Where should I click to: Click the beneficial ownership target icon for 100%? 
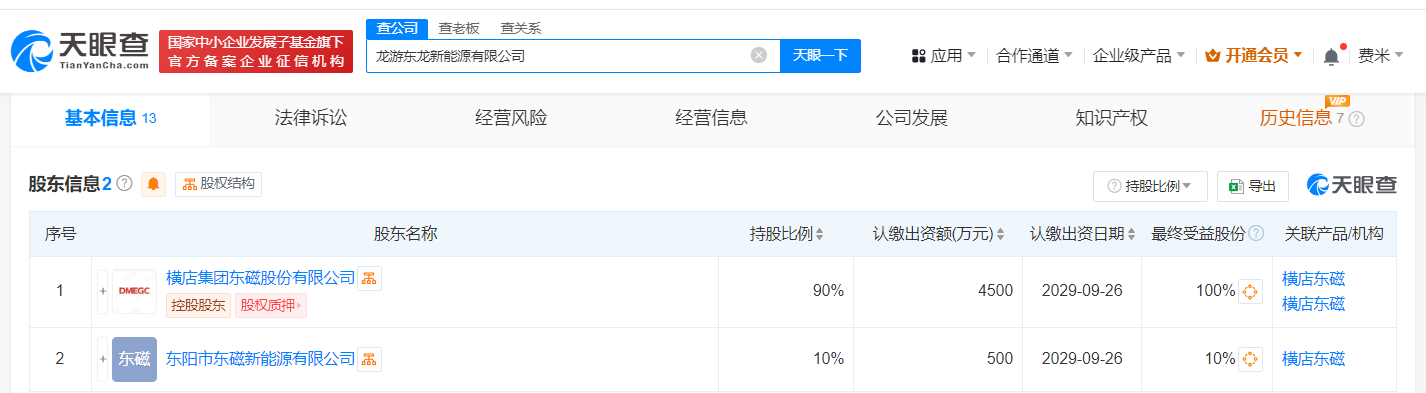pyautogui.click(x=1250, y=292)
